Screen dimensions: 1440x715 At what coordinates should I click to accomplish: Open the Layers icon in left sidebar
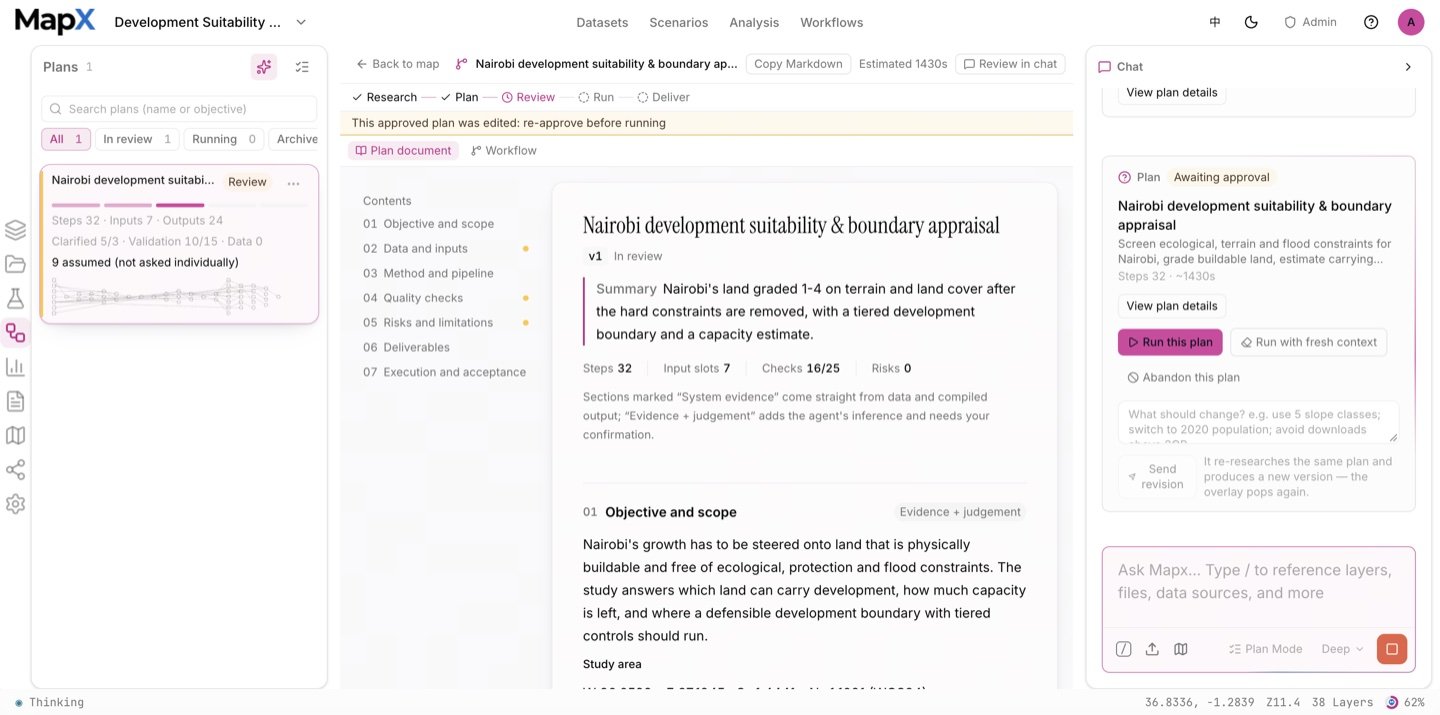pos(15,230)
